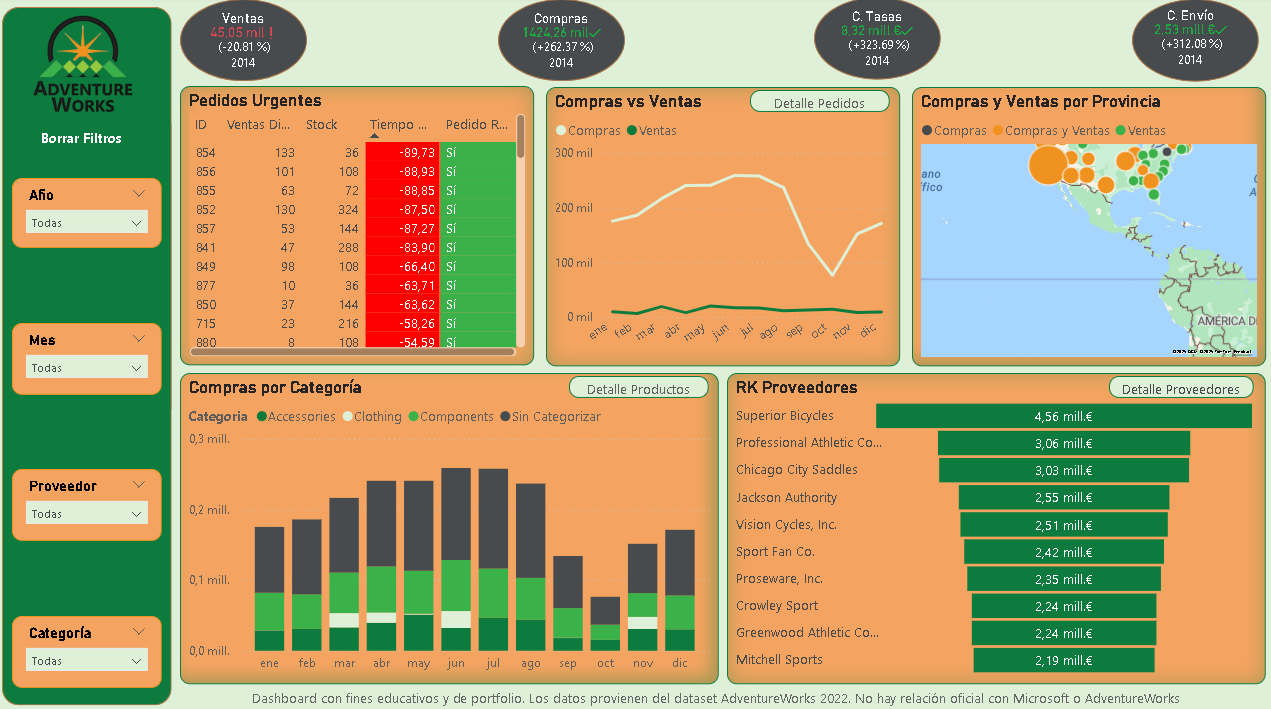The image size is (1271, 709).
Task: Collapse the Año slicer chevron
Action: tap(138, 195)
